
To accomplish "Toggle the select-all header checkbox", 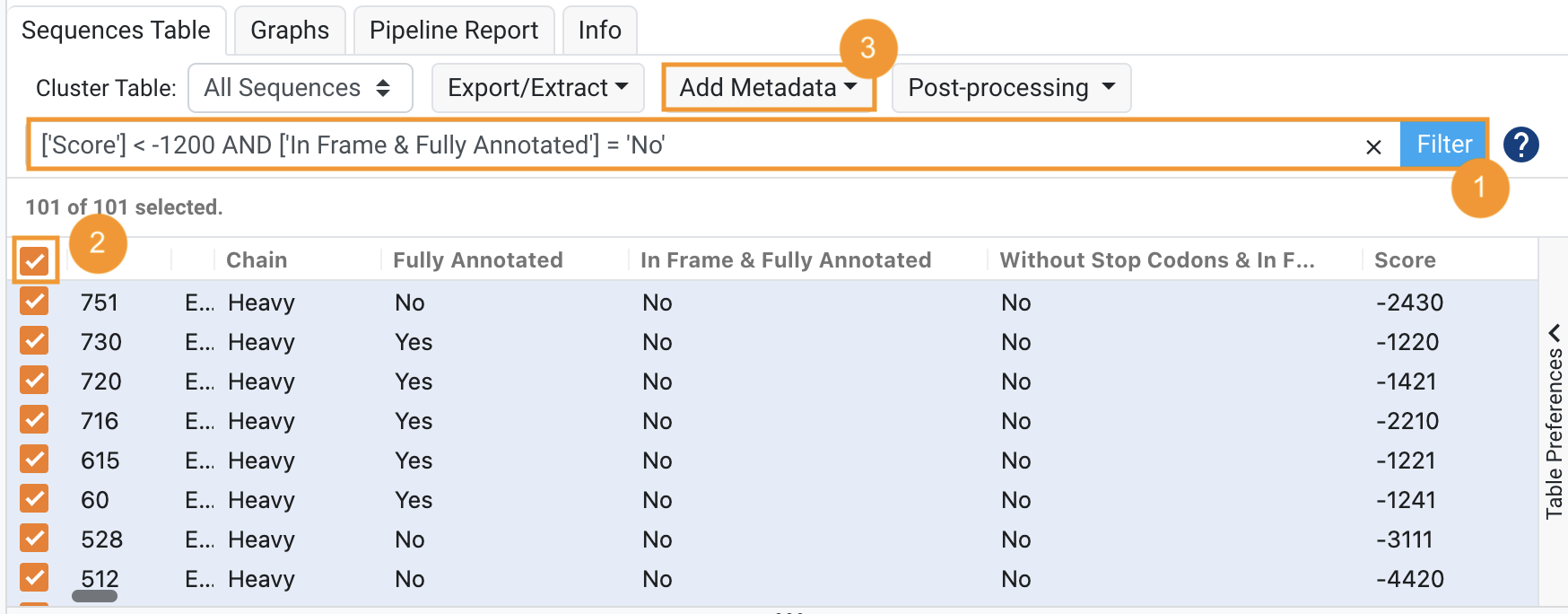I will (35, 261).
